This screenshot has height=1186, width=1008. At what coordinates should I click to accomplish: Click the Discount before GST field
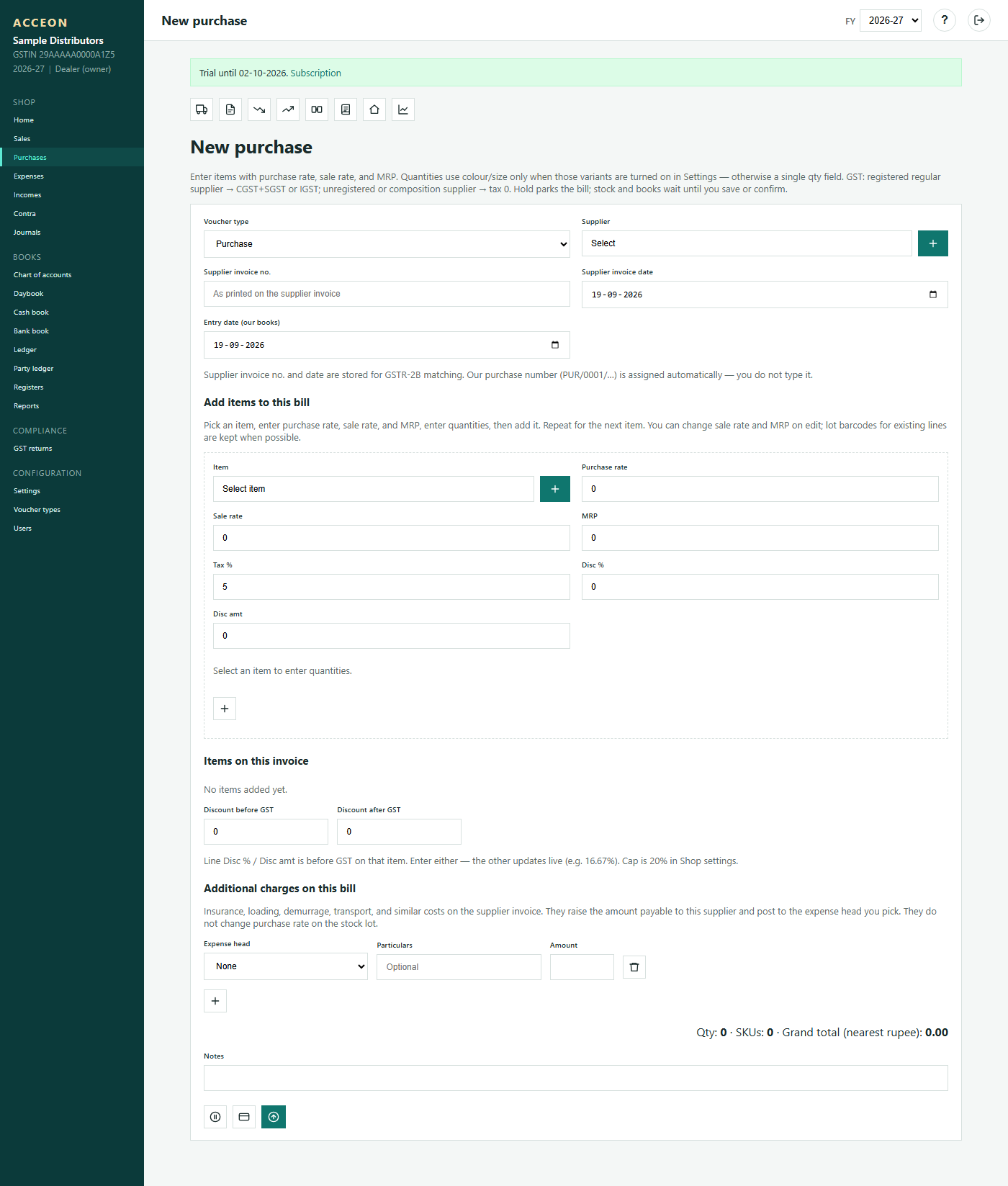pyautogui.click(x=266, y=832)
